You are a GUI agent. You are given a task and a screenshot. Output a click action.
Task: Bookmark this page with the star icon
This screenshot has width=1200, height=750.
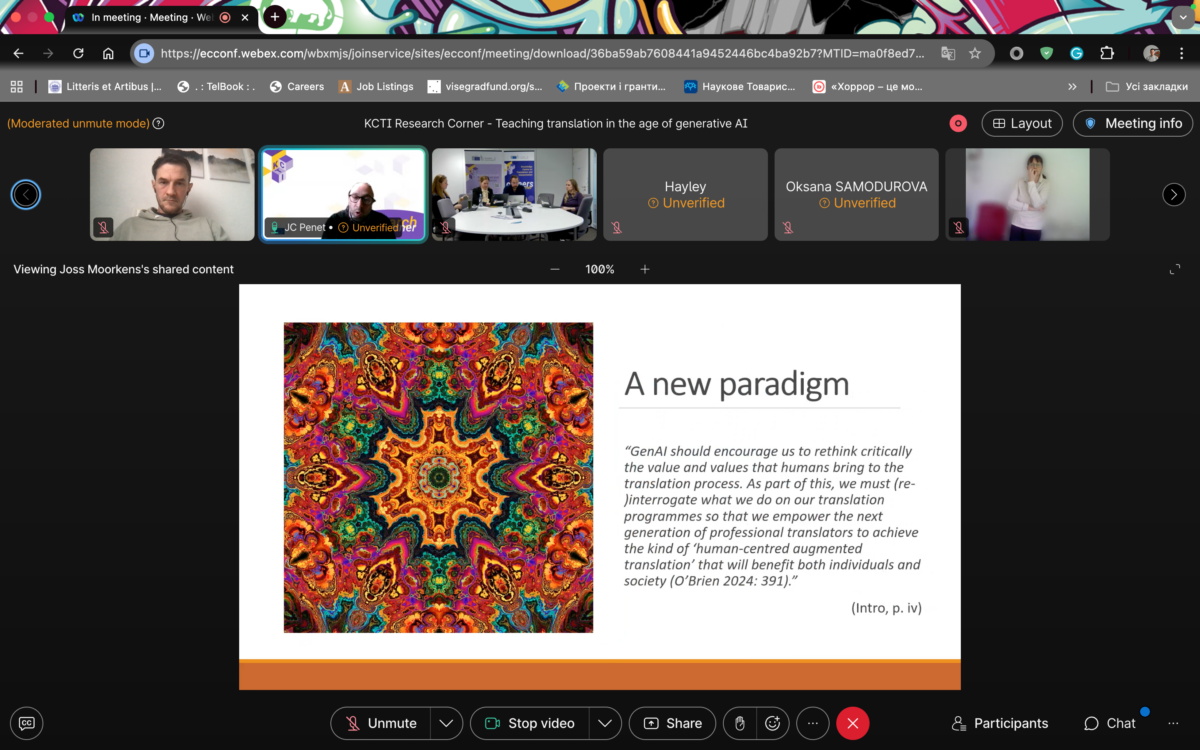tap(975, 53)
